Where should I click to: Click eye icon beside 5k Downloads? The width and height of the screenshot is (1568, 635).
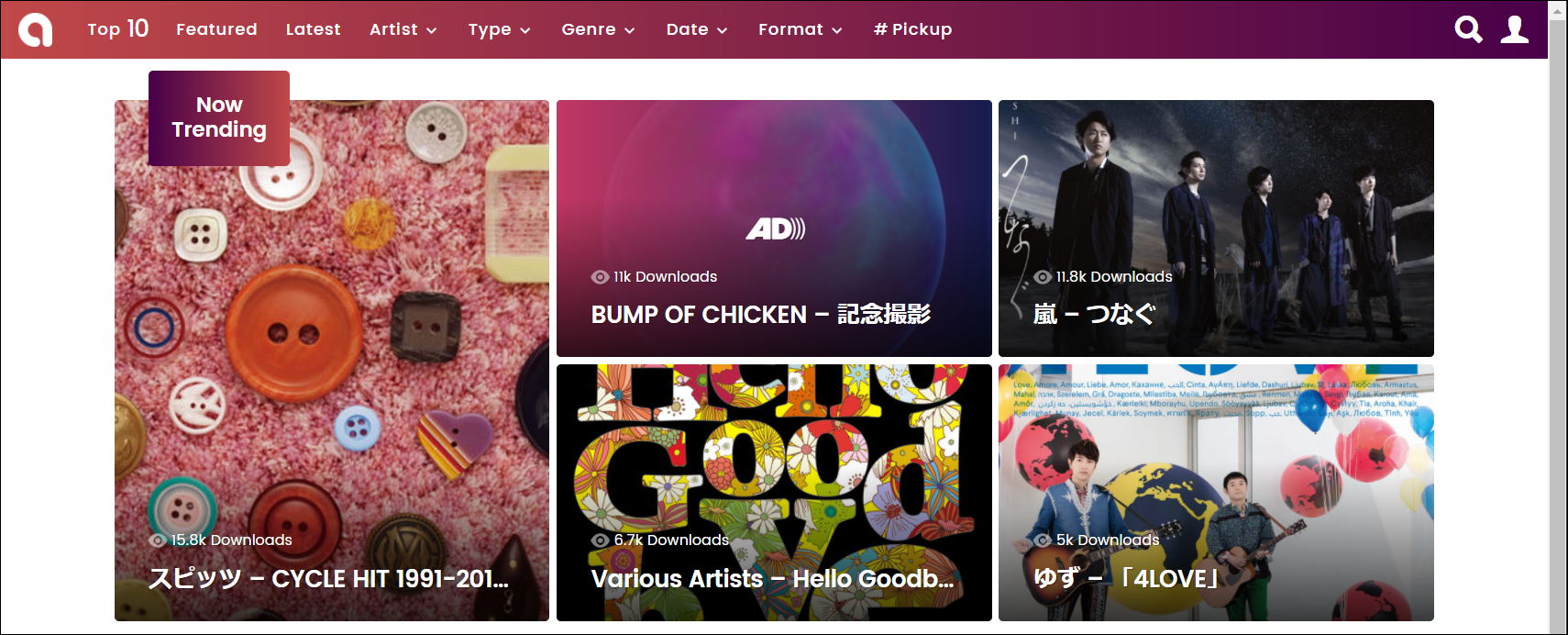pyautogui.click(x=1043, y=540)
